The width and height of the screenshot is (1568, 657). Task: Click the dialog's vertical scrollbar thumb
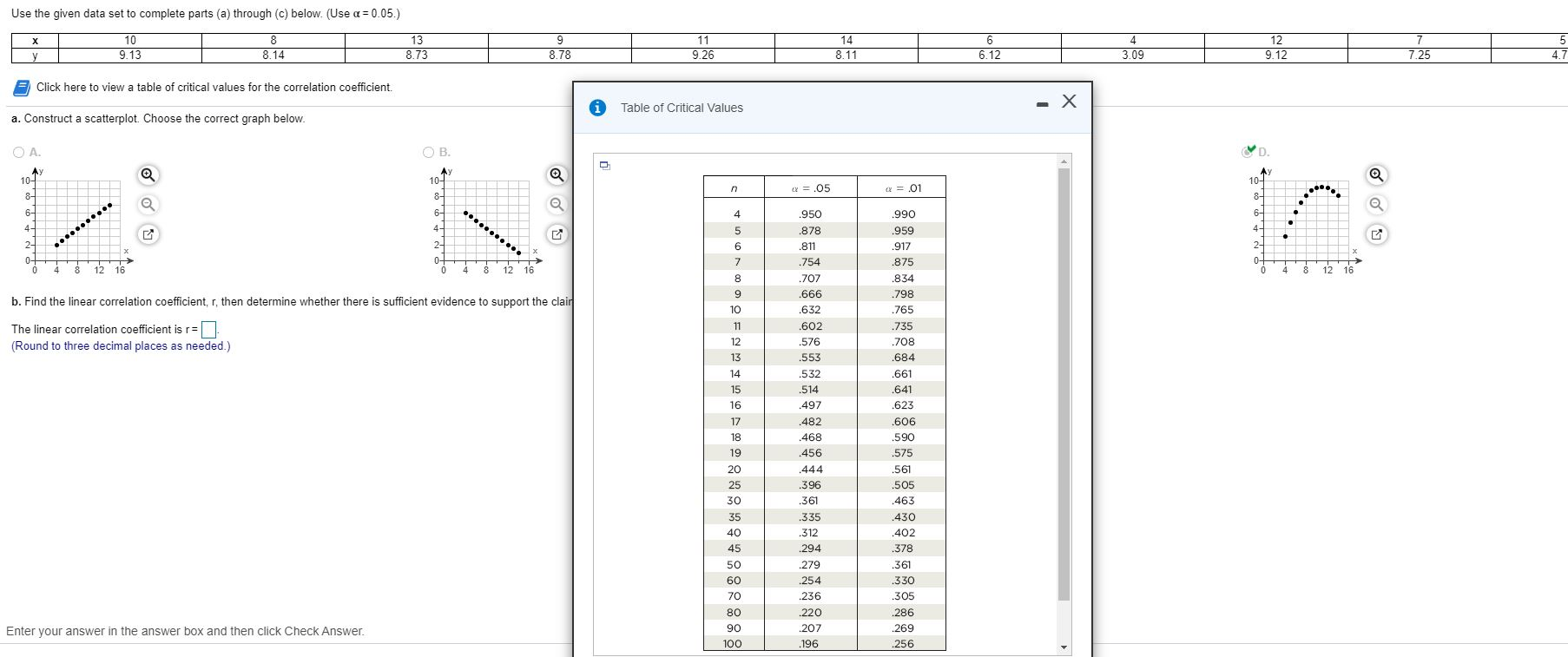click(1064, 384)
